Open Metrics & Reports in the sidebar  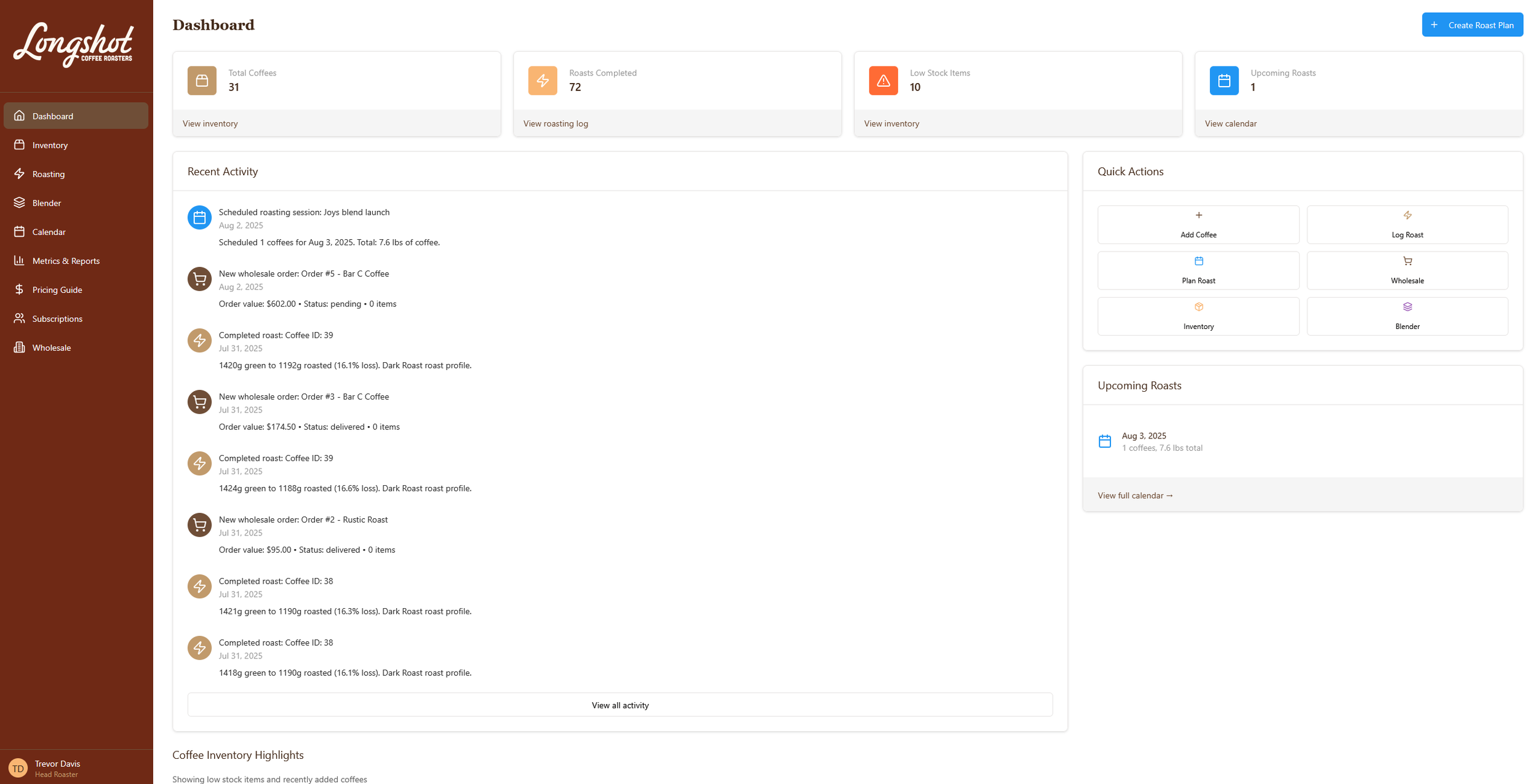coord(66,261)
